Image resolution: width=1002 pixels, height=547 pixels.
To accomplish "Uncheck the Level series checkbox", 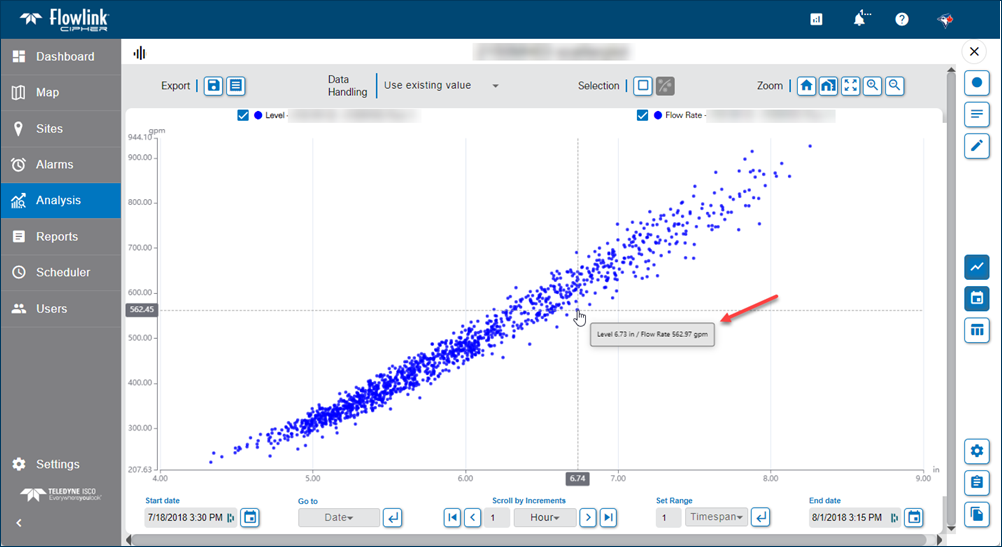I will (243, 116).
